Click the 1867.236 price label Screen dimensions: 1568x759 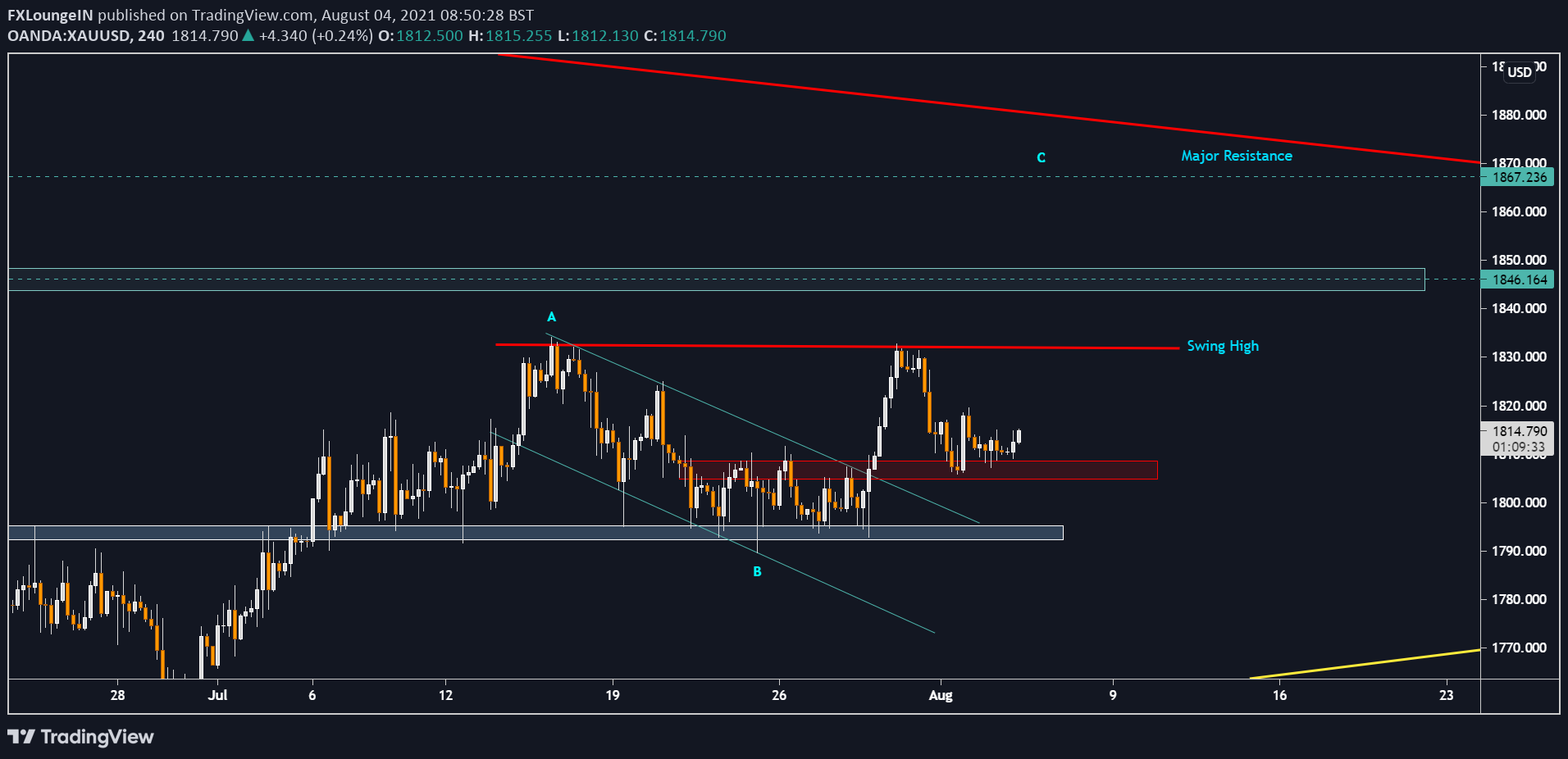[x=1518, y=177]
